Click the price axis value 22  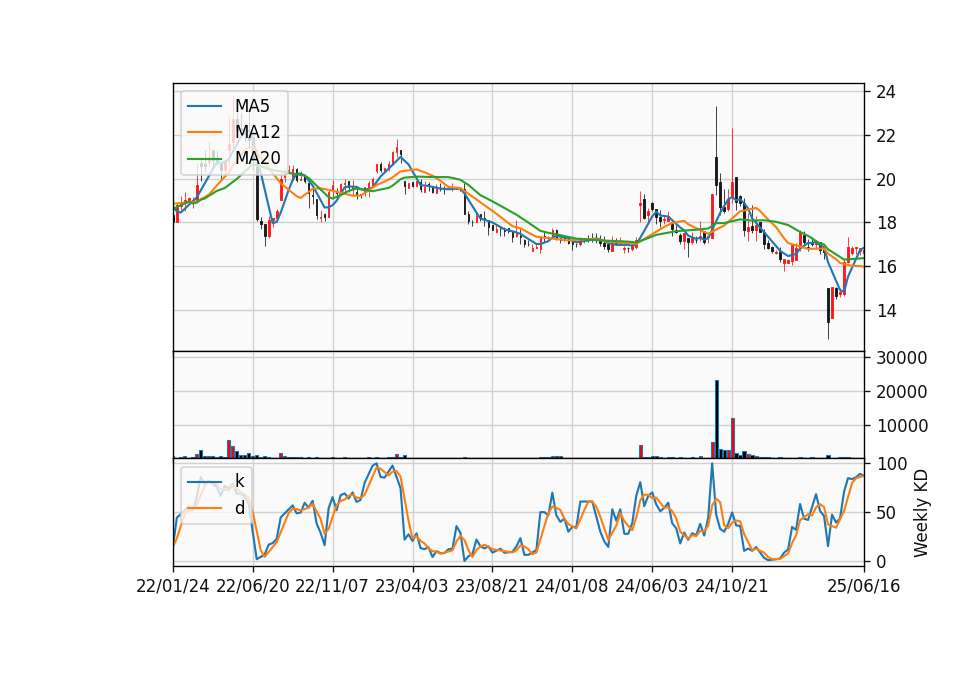(886, 136)
